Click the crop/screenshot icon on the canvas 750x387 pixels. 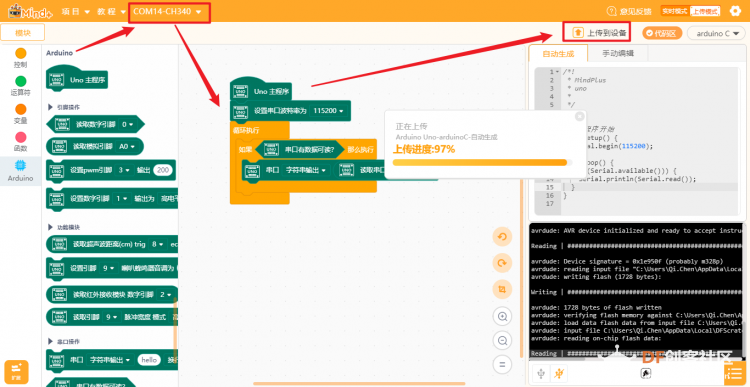pyautogui.click(x=502, y=289)
